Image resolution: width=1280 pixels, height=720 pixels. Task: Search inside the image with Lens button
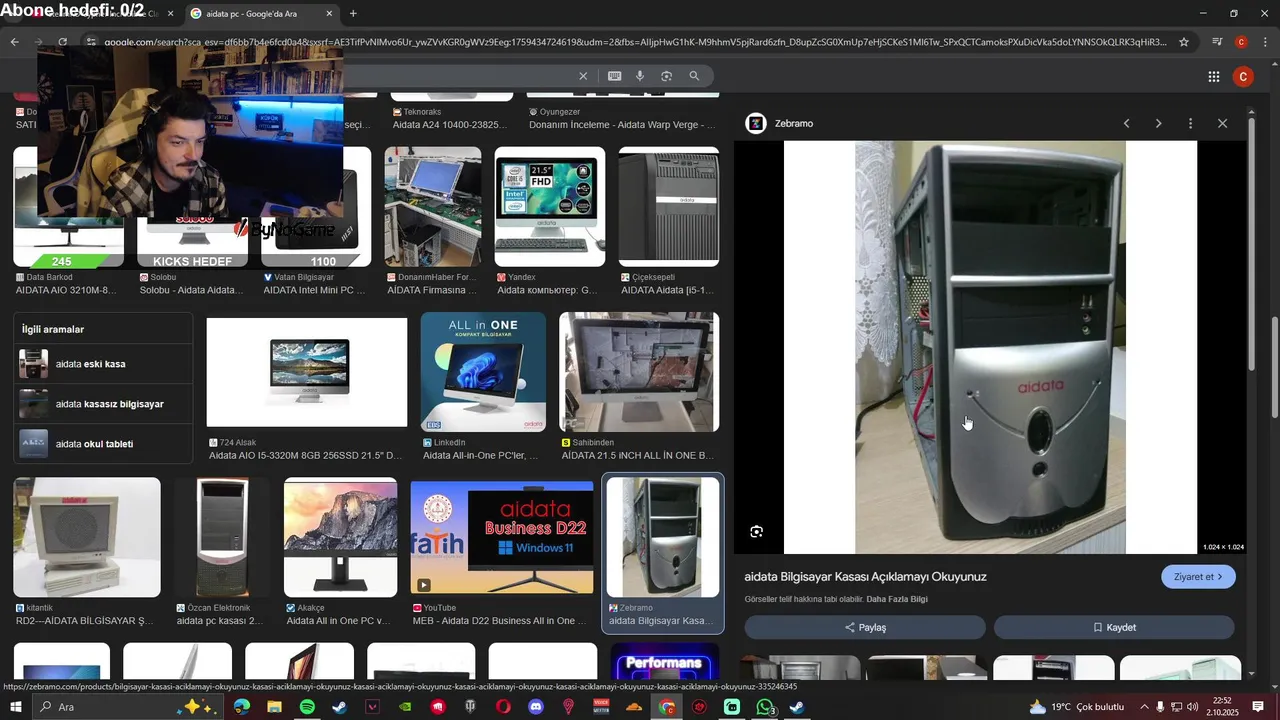(757, 532)
